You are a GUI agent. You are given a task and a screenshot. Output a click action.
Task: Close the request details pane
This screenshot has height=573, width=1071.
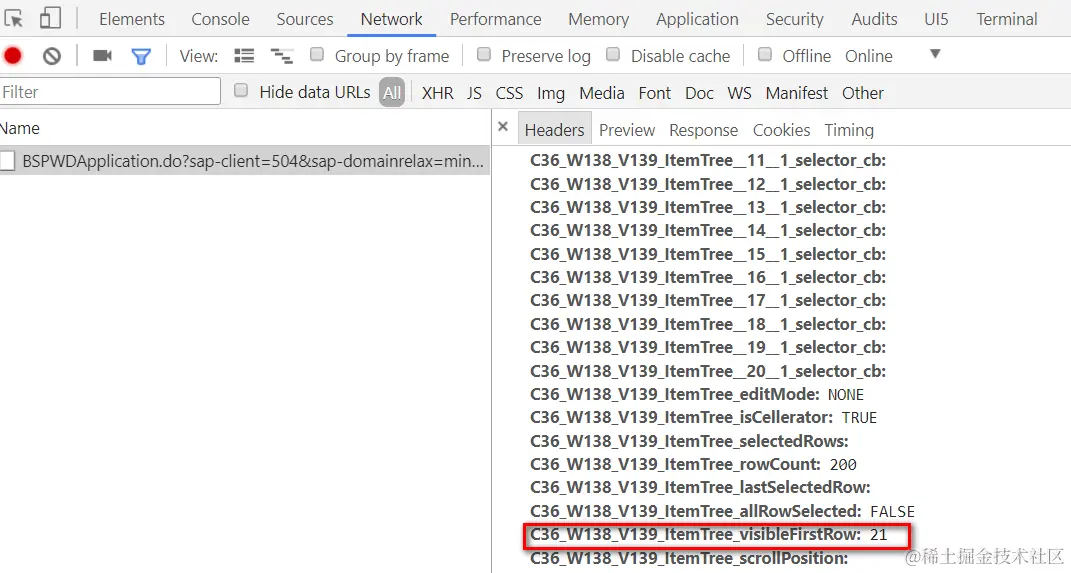pyautogui.click(x=503, y=127)
